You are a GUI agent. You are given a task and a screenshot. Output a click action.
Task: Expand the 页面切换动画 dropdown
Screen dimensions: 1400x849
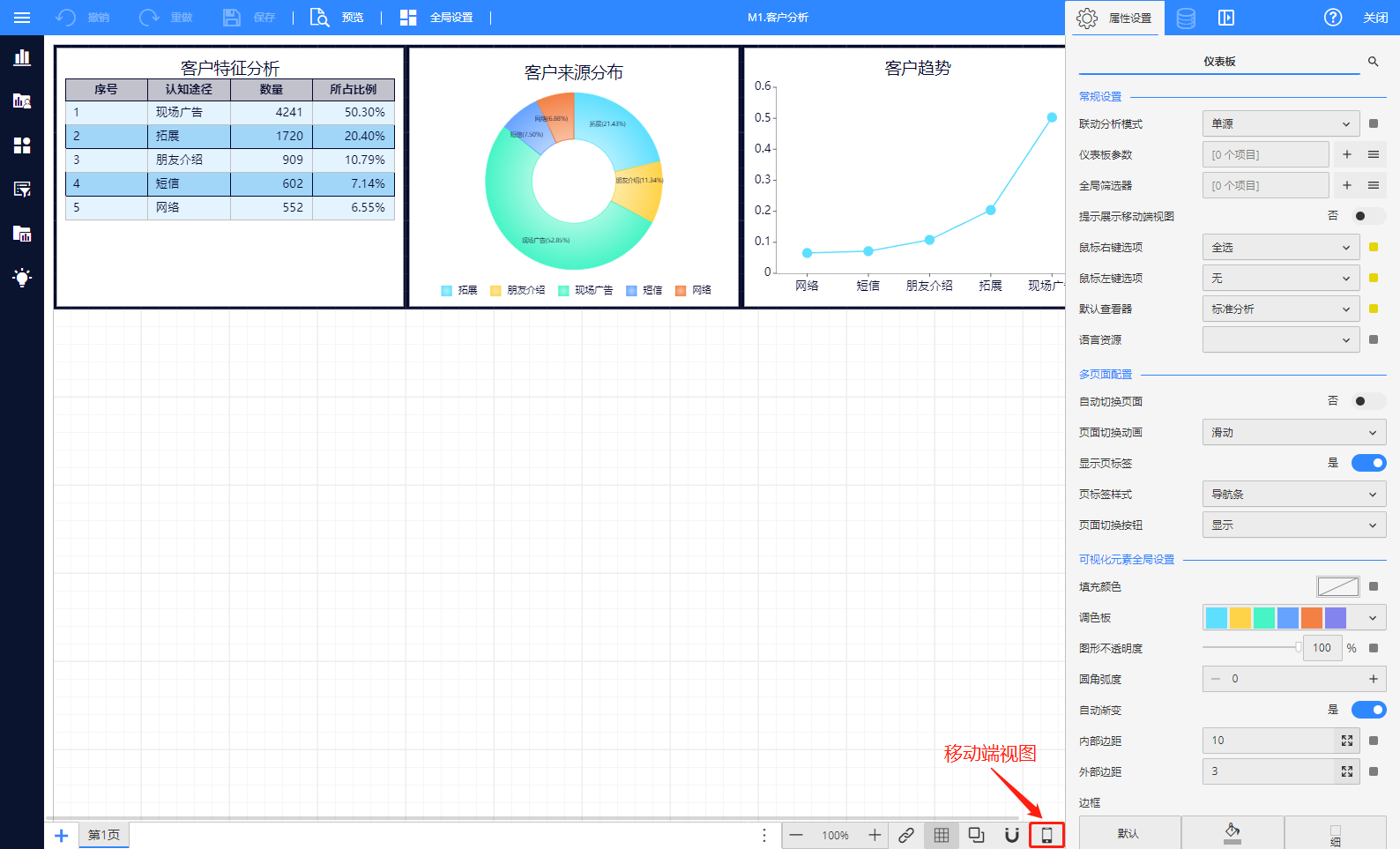[1293, 433]
